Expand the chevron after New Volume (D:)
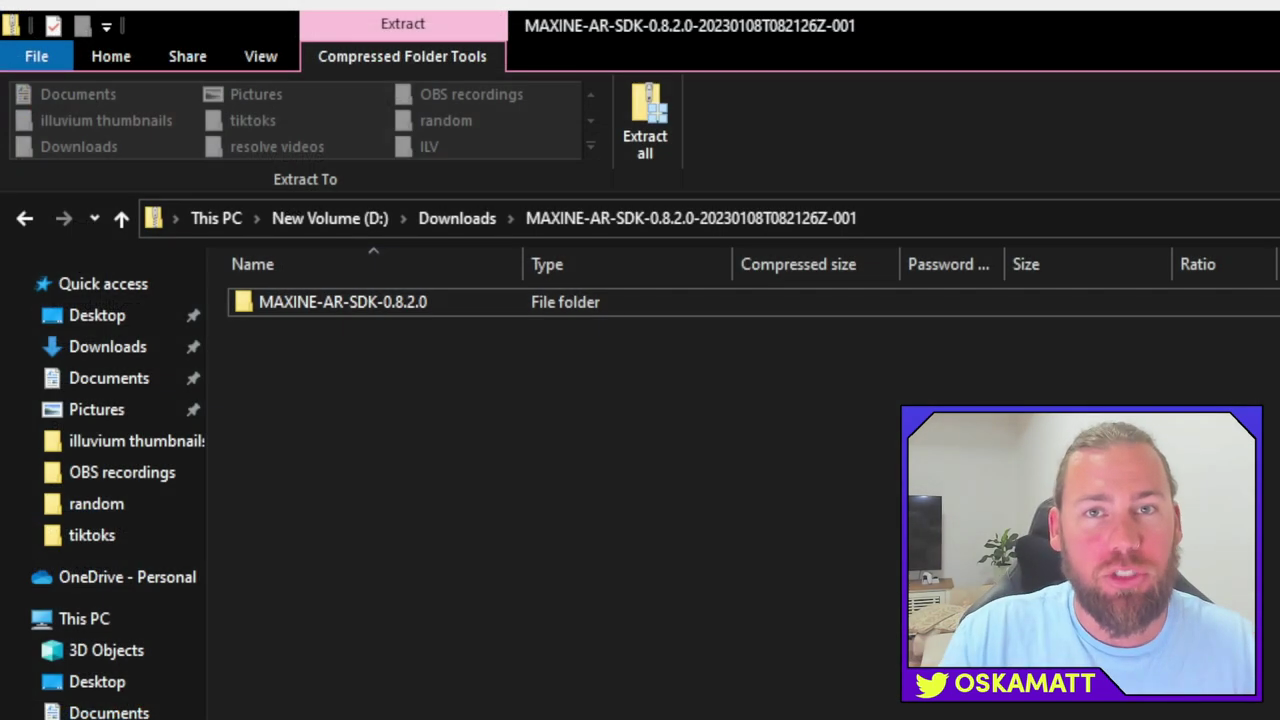1280x720 pixels. tap(403, 218)
